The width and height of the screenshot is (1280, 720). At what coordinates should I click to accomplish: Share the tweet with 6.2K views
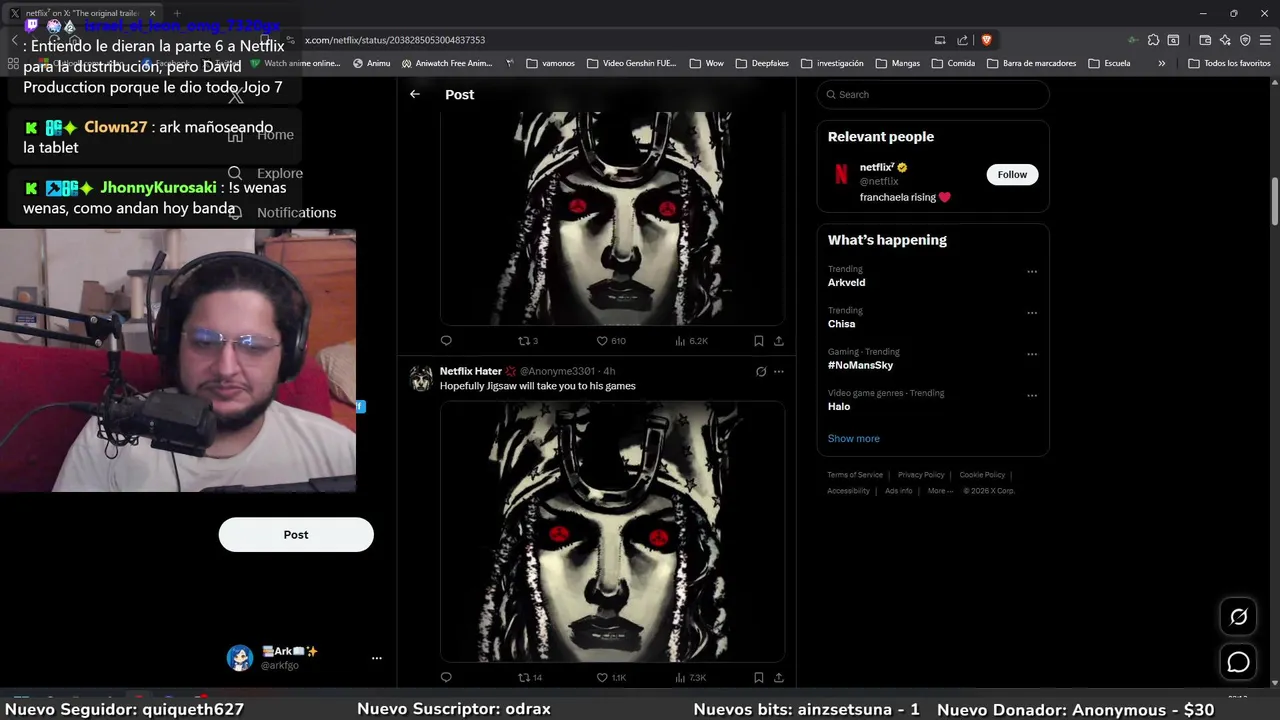(x=778, y=341)
